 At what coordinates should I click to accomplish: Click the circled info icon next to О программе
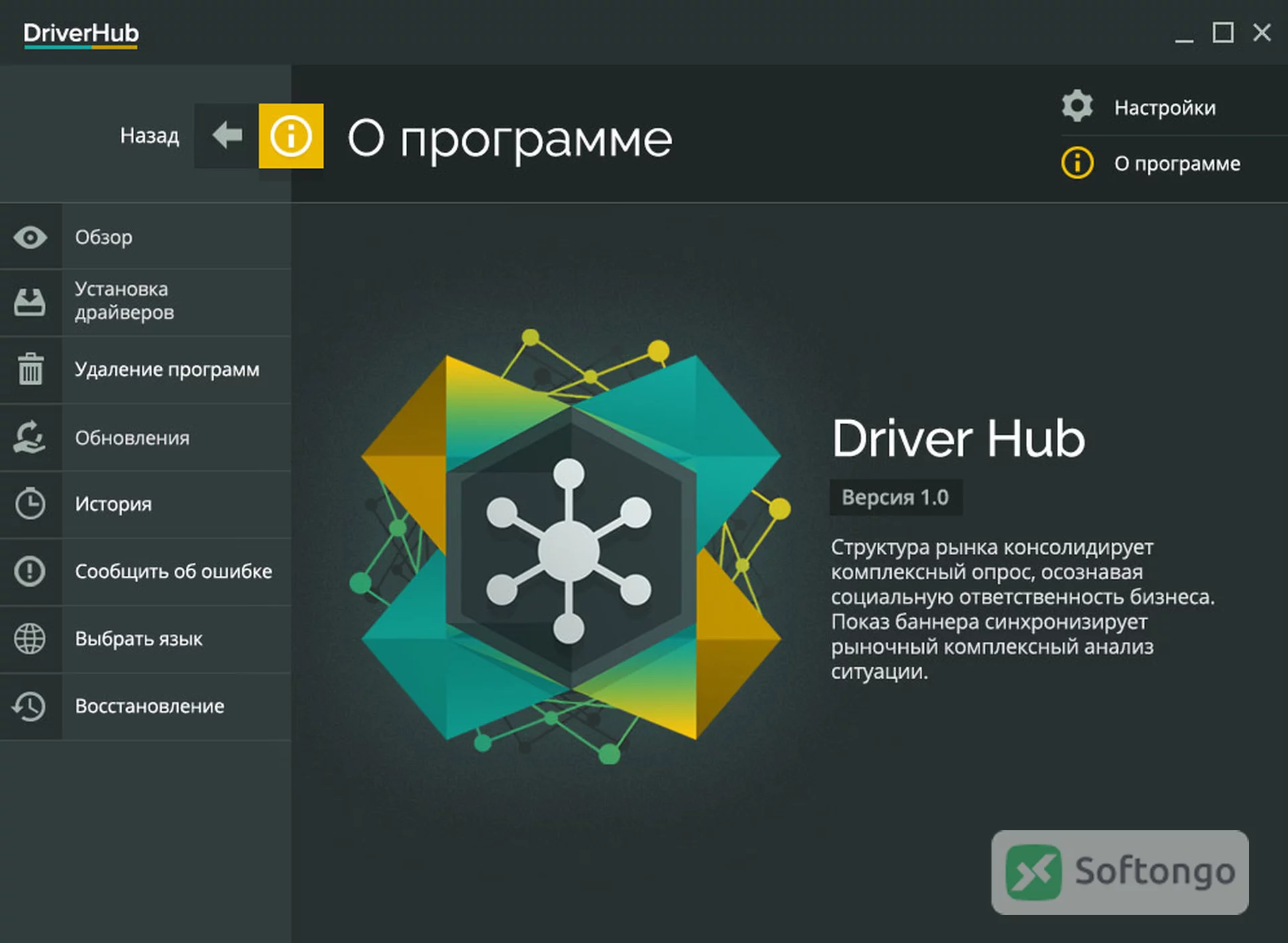pyautogui.click(x=1077, y=163)
